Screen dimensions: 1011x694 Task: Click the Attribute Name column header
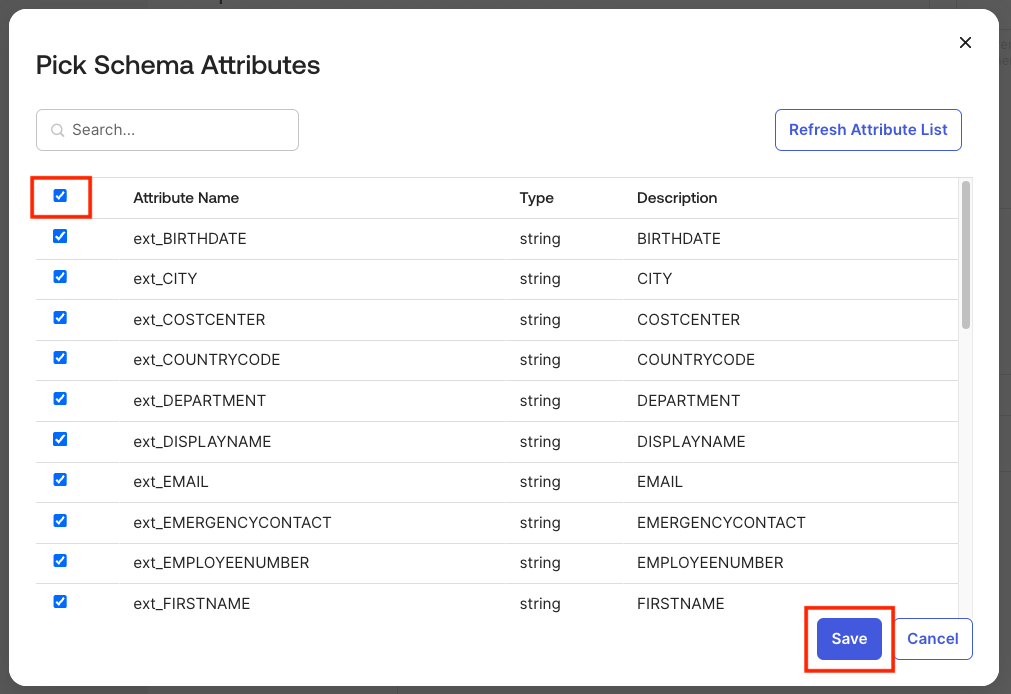click(x=186, y=197)
